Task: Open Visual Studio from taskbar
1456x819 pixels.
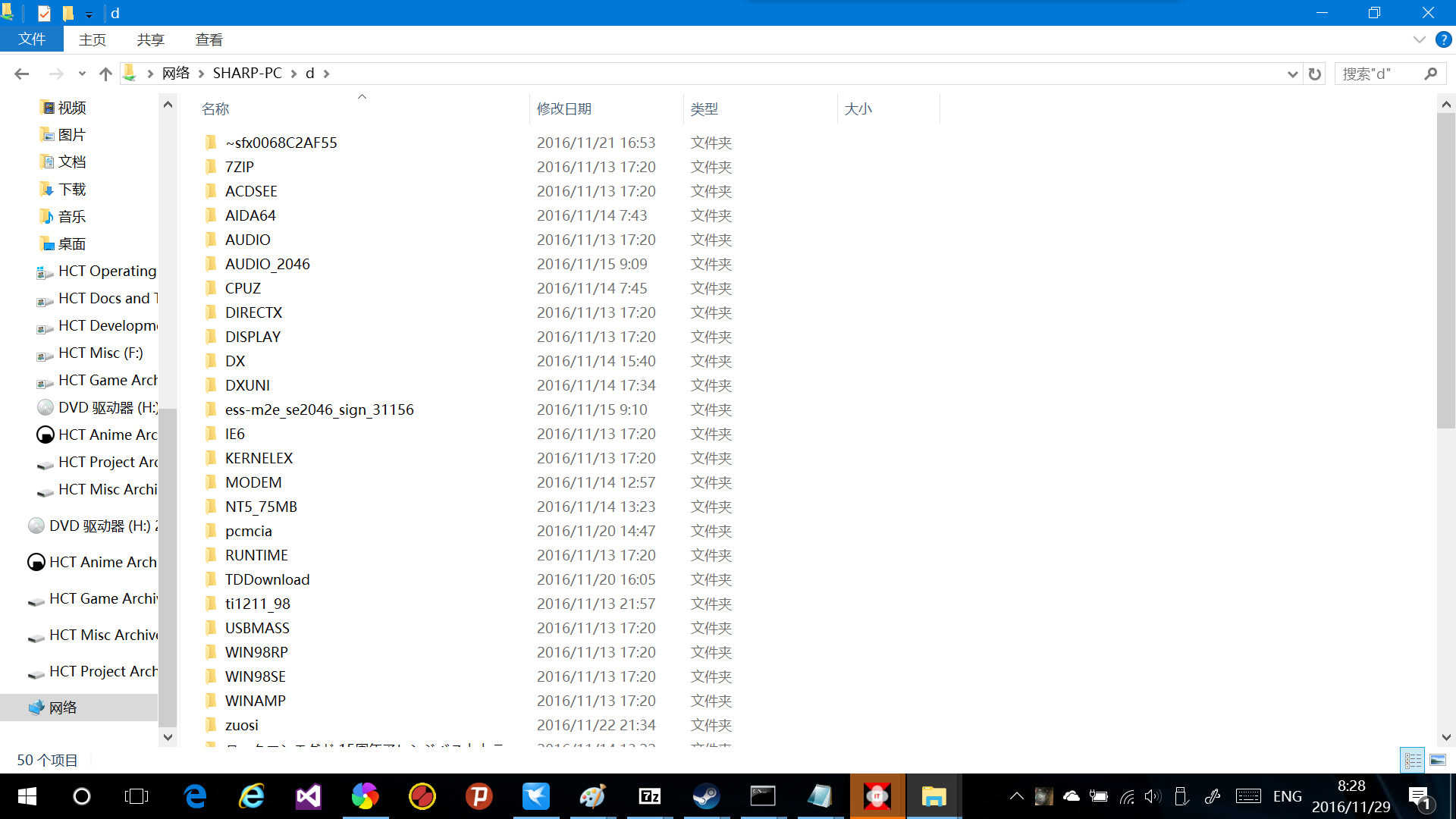Action: [x=309, y=796]
